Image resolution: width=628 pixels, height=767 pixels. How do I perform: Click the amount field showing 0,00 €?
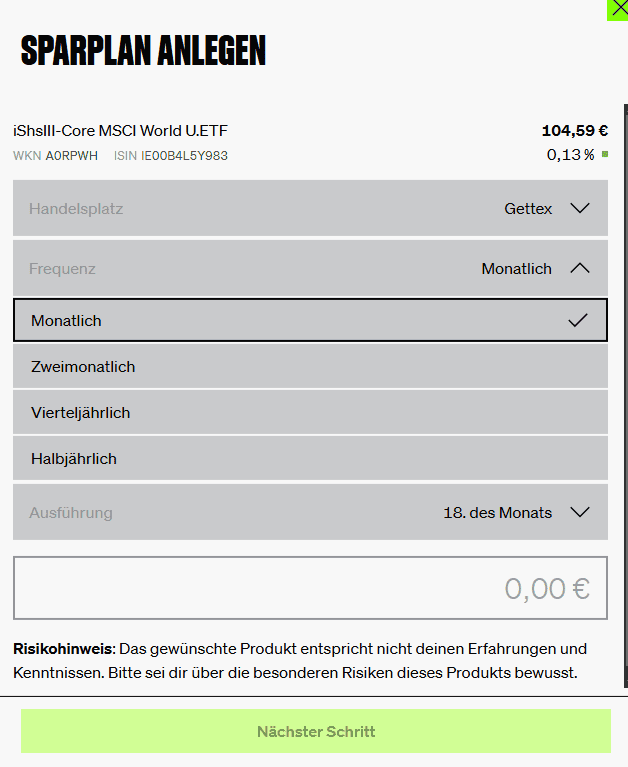pyautogui.click(x=311, y=588)
